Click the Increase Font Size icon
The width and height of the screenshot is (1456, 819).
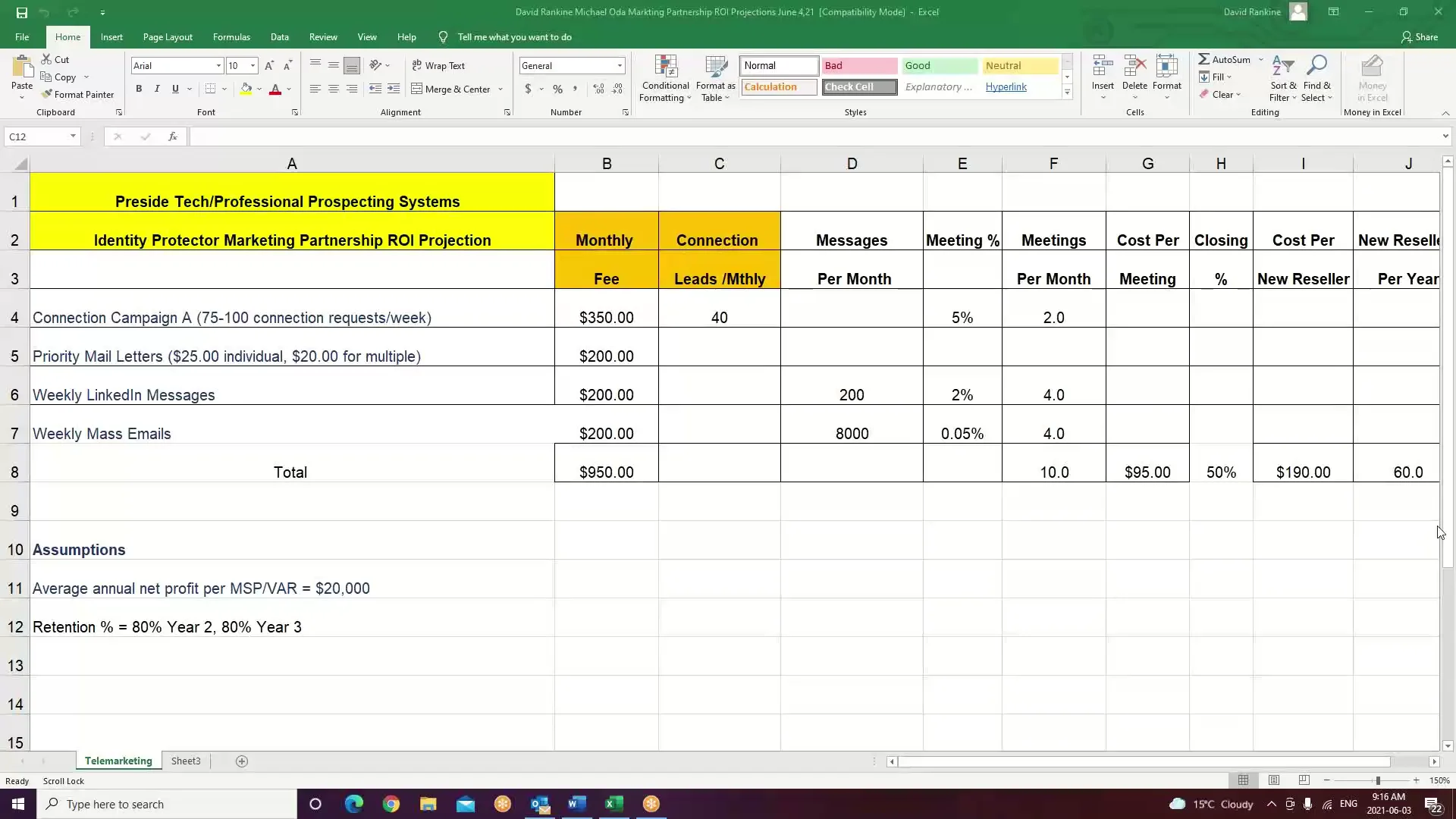coord(268,66)
